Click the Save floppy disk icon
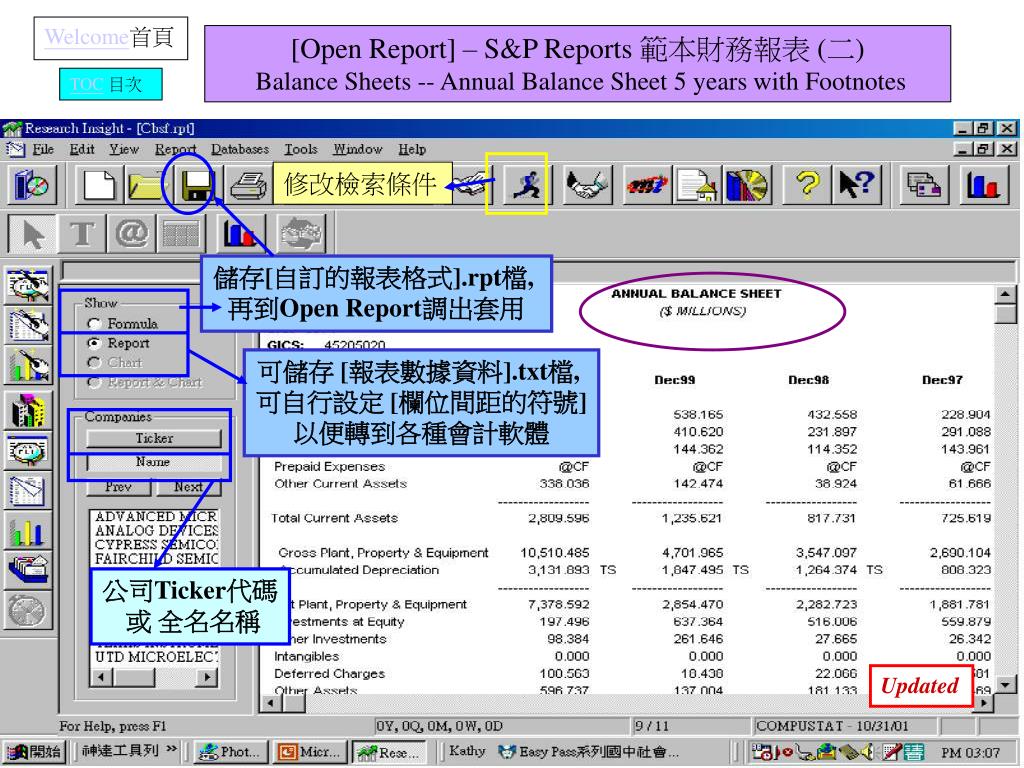The image size is (1024, 768). pyautogui.click(x=198, y=185)
